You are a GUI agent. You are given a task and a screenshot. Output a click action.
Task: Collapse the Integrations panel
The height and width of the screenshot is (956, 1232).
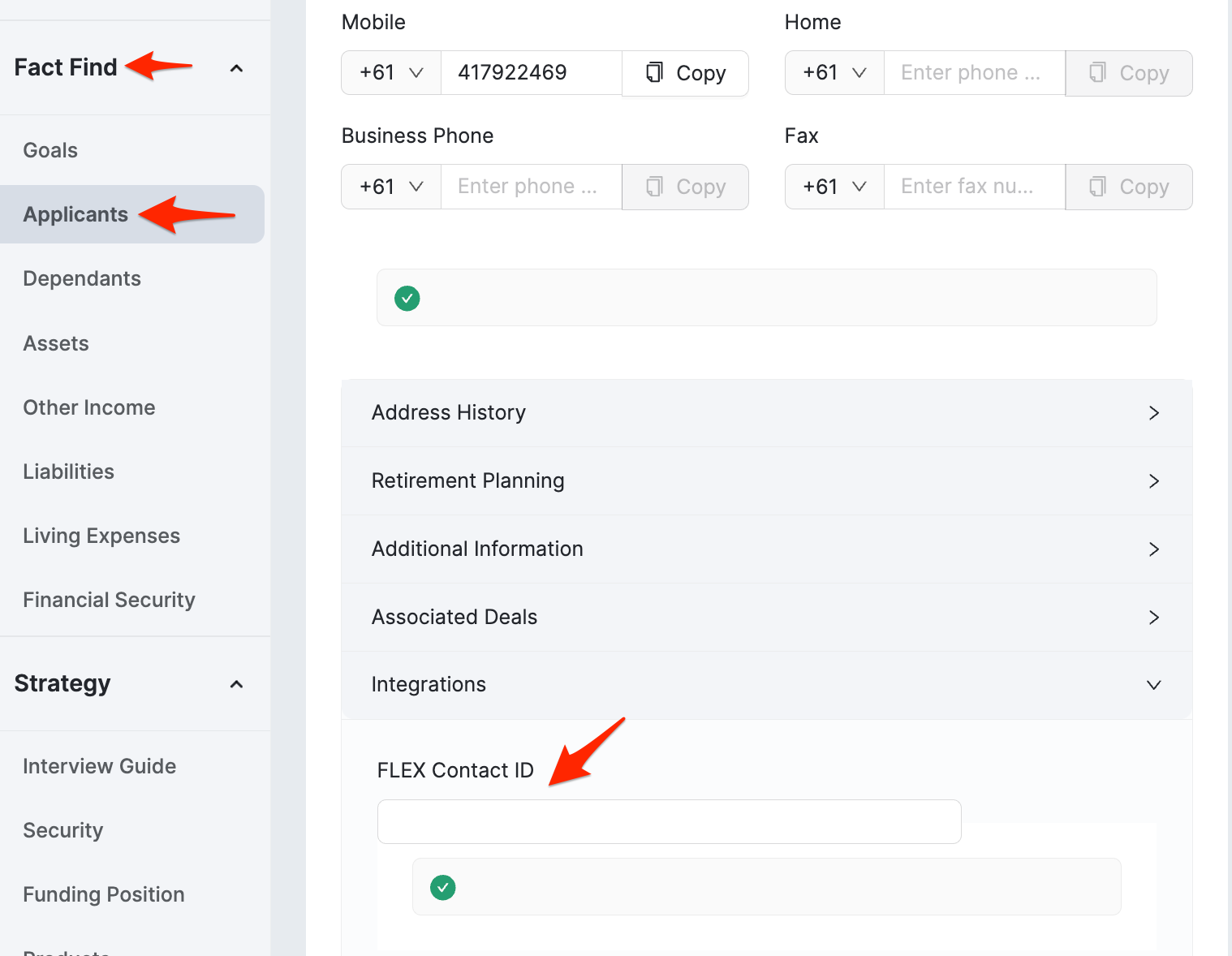pos(1153,684)
